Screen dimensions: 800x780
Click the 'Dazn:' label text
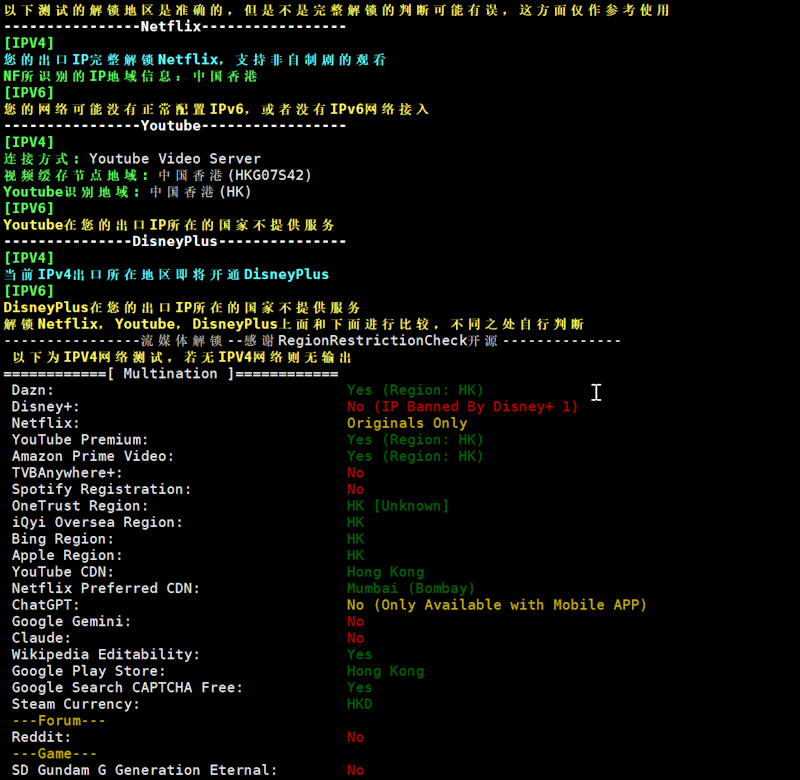pos(33,390)
